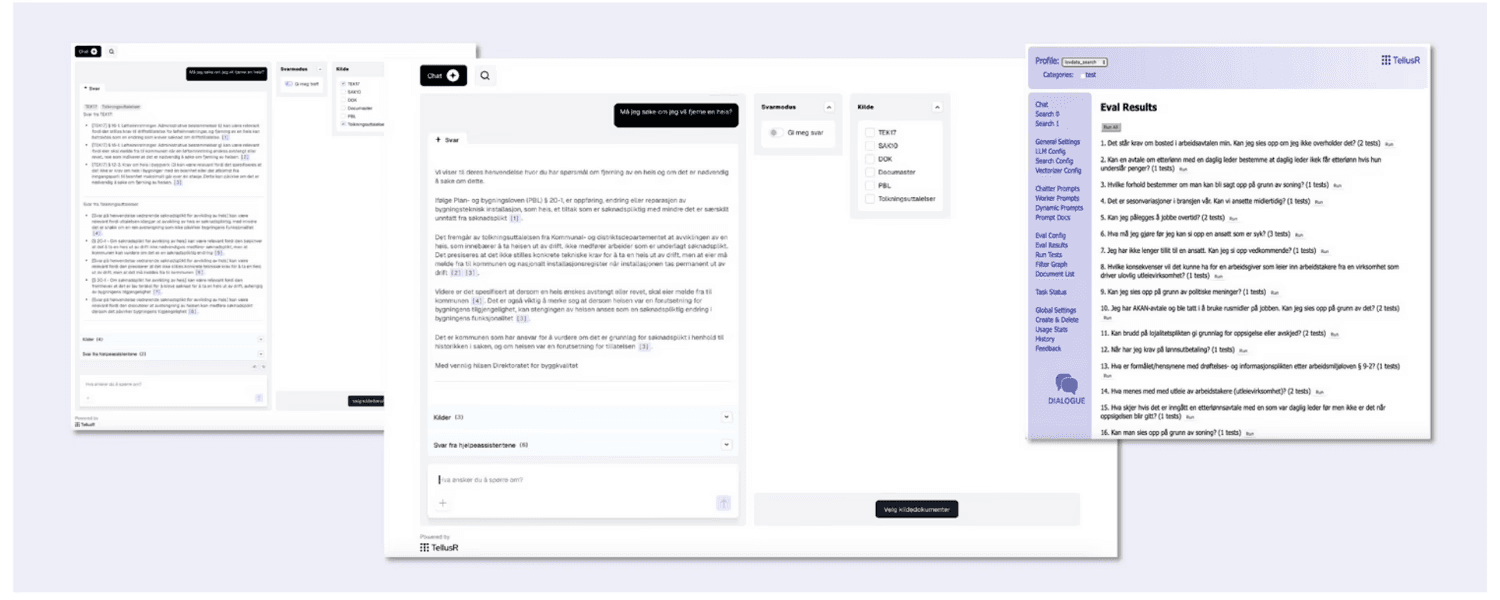Screen dimensions: 1500x600
Task: Click the 'Eval Results' heading
Action: 1128,107
